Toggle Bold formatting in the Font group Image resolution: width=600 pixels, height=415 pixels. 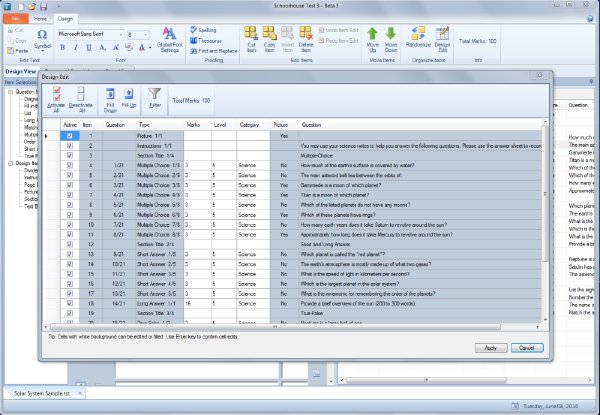point(62,47)
